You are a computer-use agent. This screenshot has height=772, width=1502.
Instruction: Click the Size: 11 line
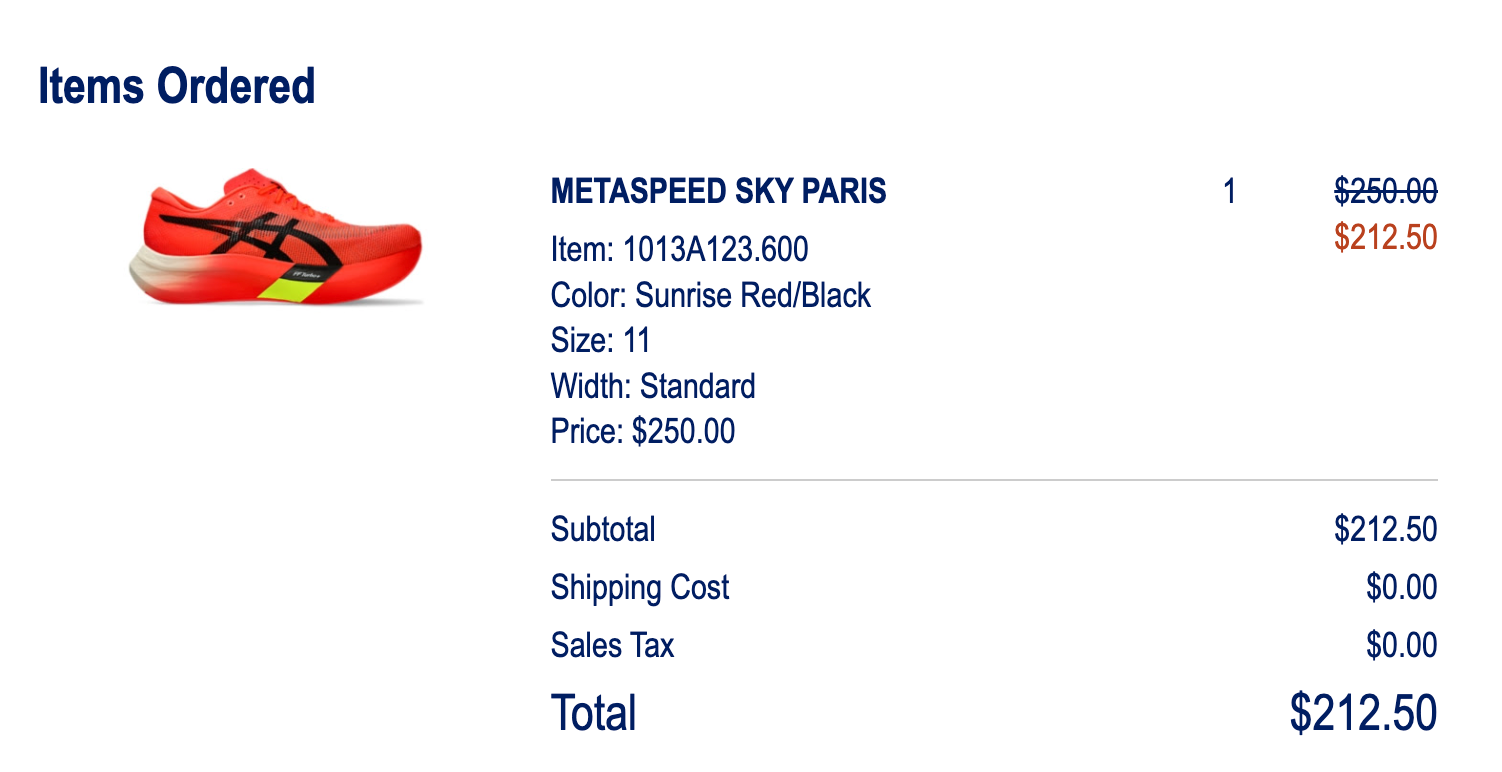tap(600, 340)
